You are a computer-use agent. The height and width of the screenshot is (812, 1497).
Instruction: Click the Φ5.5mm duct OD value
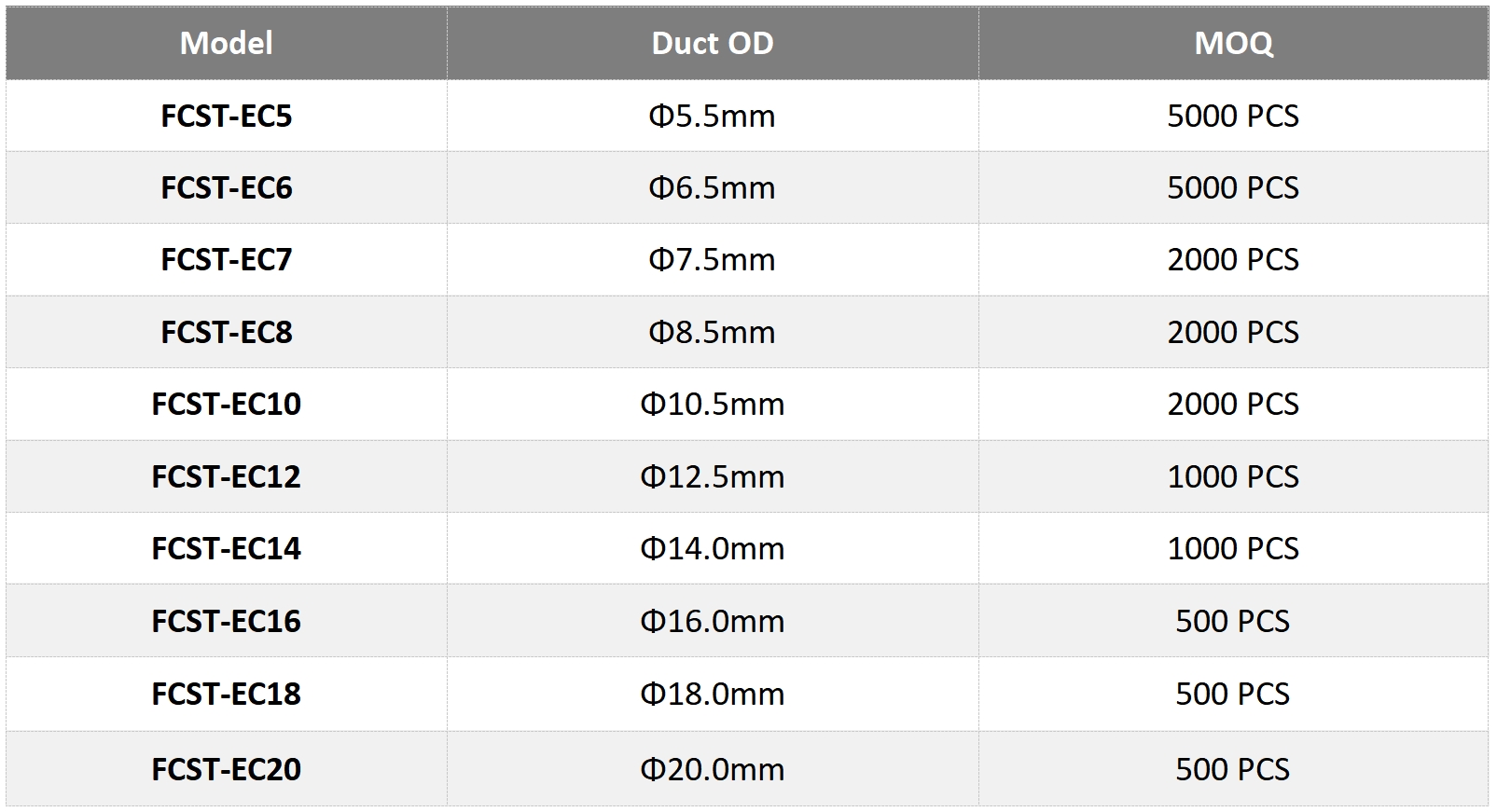713,116
